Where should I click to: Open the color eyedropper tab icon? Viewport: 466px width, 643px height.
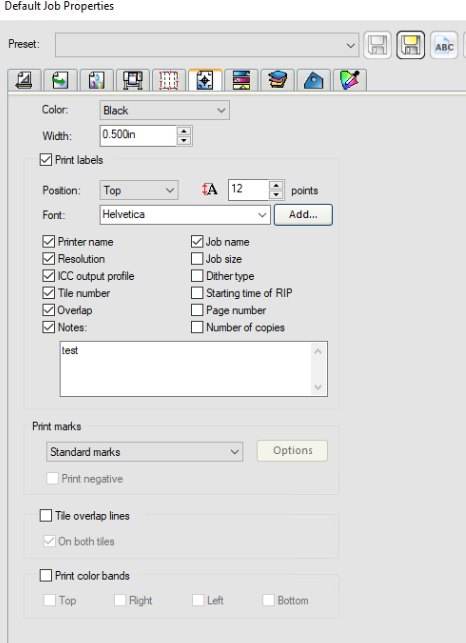pyautogui.click(x=350, y=80)
